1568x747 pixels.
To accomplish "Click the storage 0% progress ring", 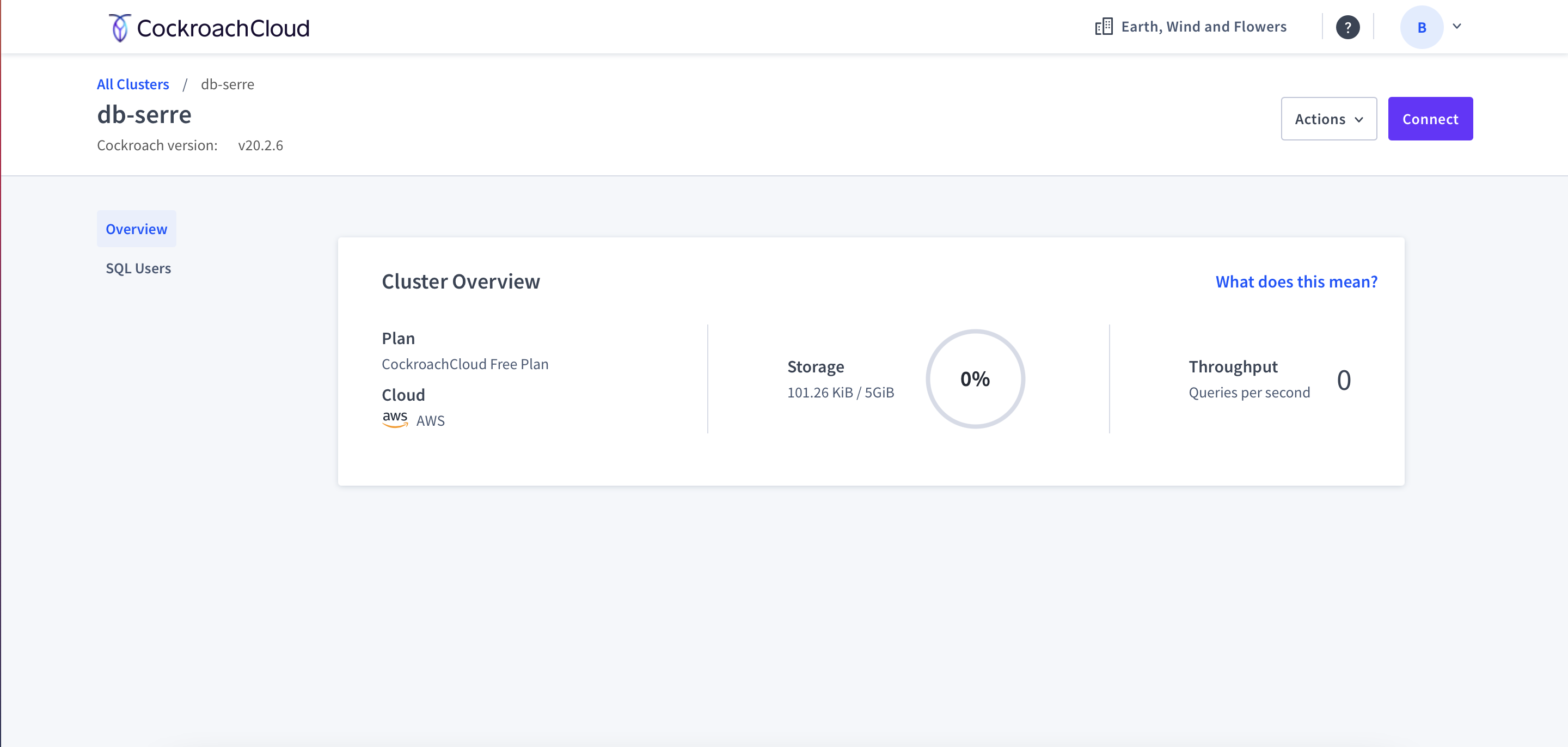I will coord(975,379).
